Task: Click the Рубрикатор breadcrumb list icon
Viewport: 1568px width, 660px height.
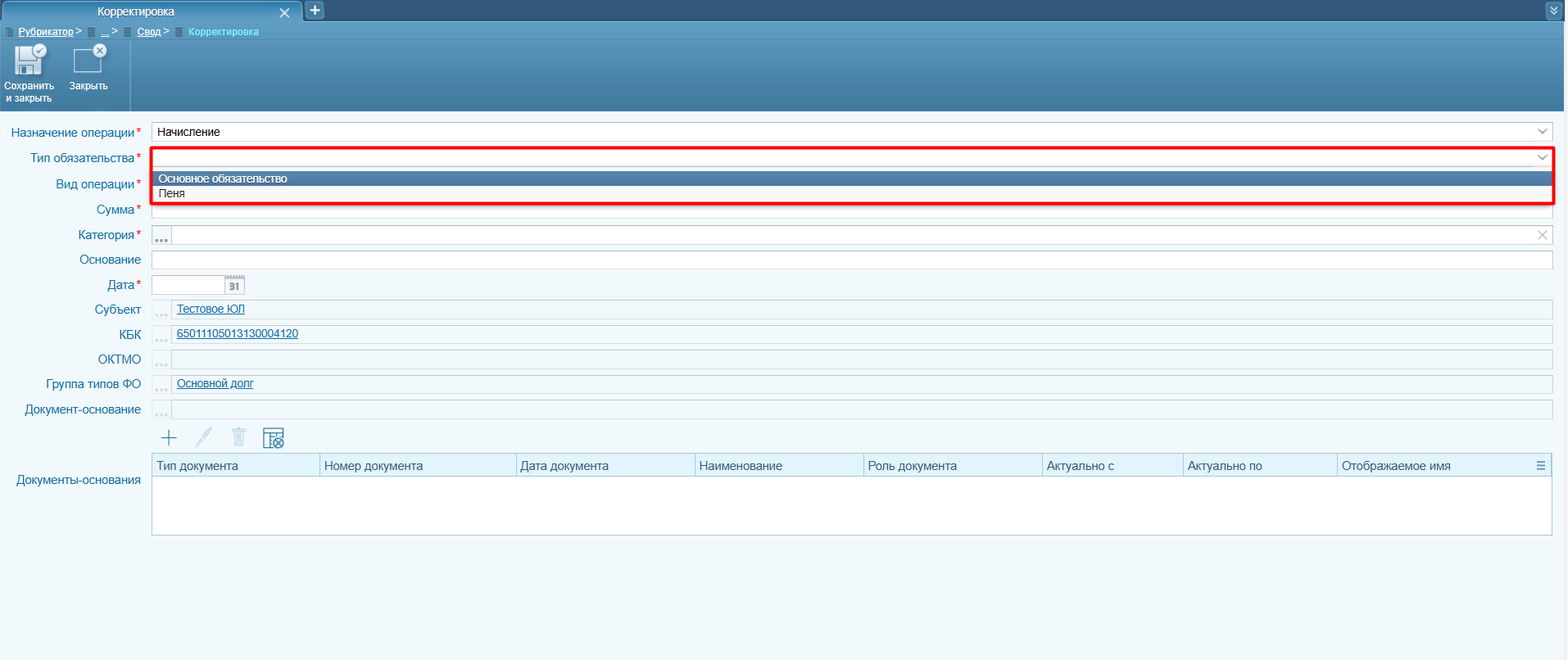Action: [x=10, y=32]
